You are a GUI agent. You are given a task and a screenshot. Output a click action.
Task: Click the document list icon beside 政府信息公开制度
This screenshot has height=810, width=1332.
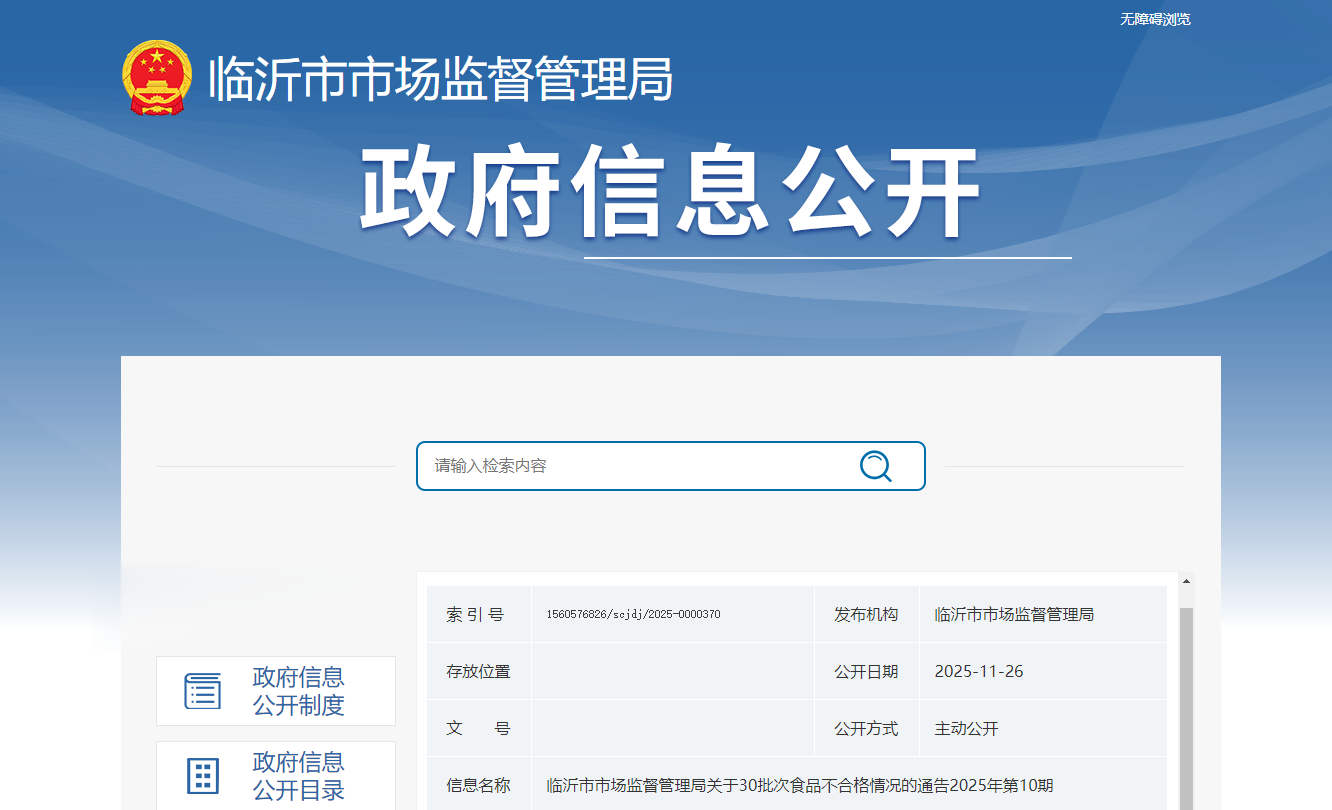click(x=203, y=691)
